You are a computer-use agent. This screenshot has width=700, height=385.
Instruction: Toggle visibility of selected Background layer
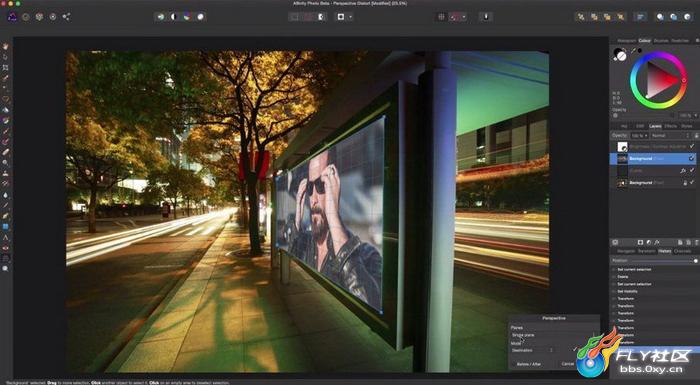pyautogui.click(x=692, y=159)
